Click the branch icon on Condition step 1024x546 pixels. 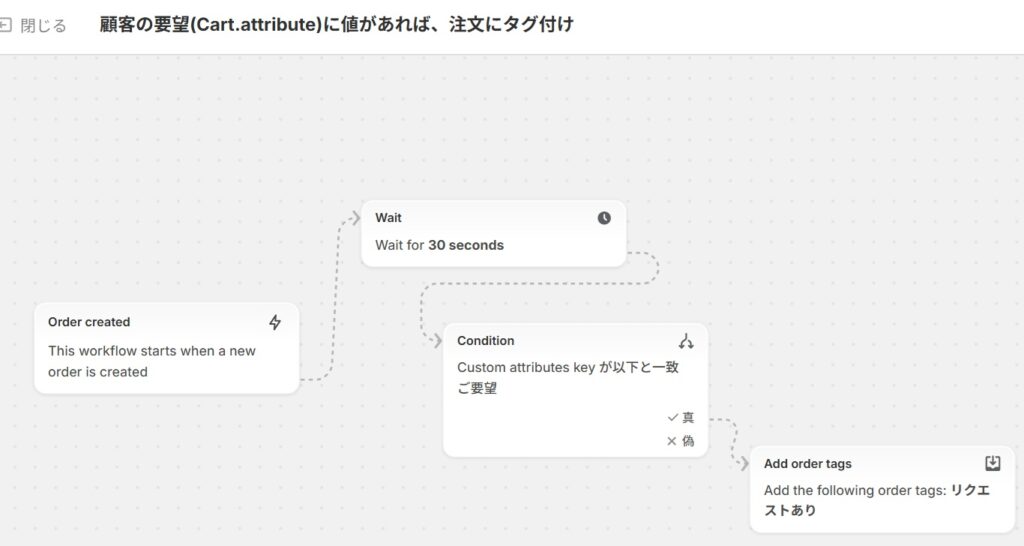click(x=686, y=341)
